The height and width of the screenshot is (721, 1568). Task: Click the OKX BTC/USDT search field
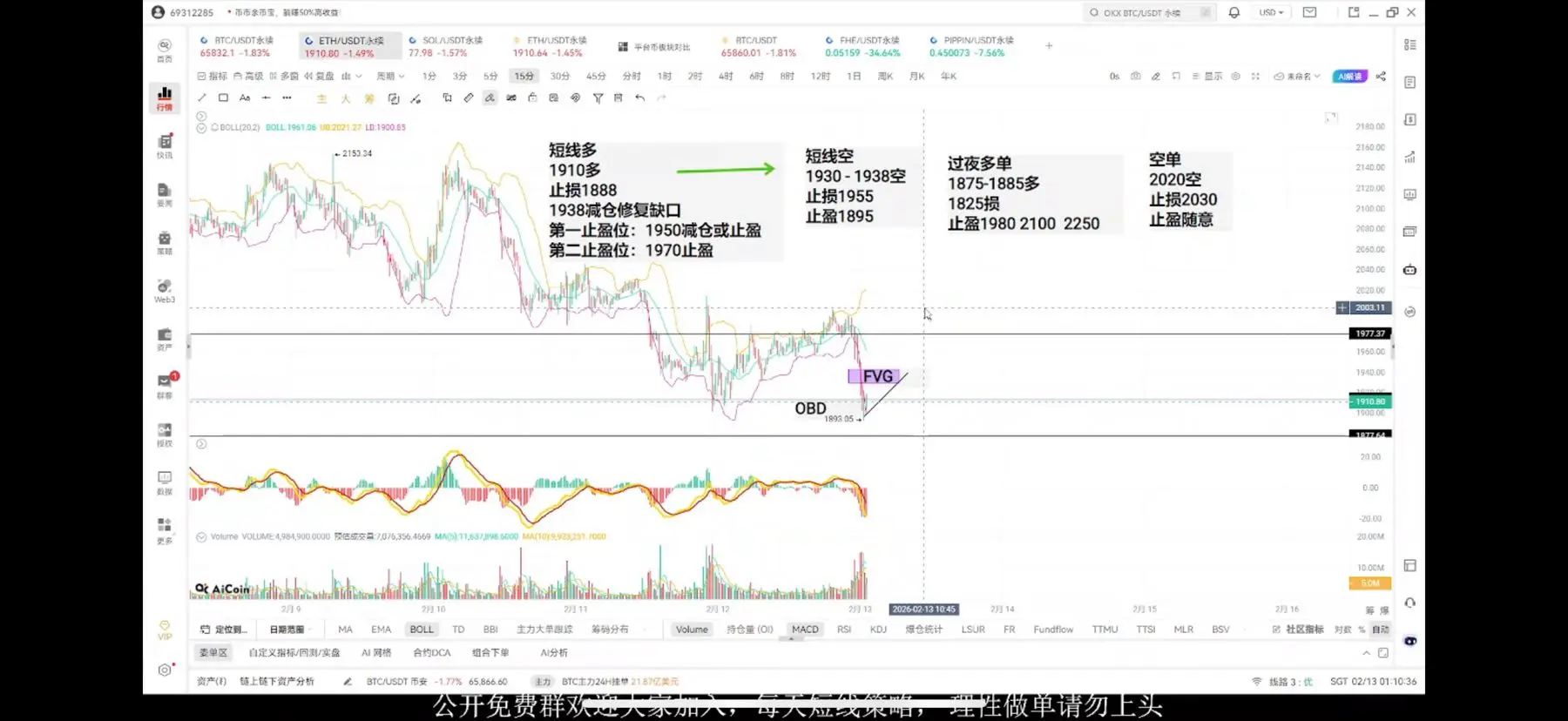click(x=1150, y=12)
